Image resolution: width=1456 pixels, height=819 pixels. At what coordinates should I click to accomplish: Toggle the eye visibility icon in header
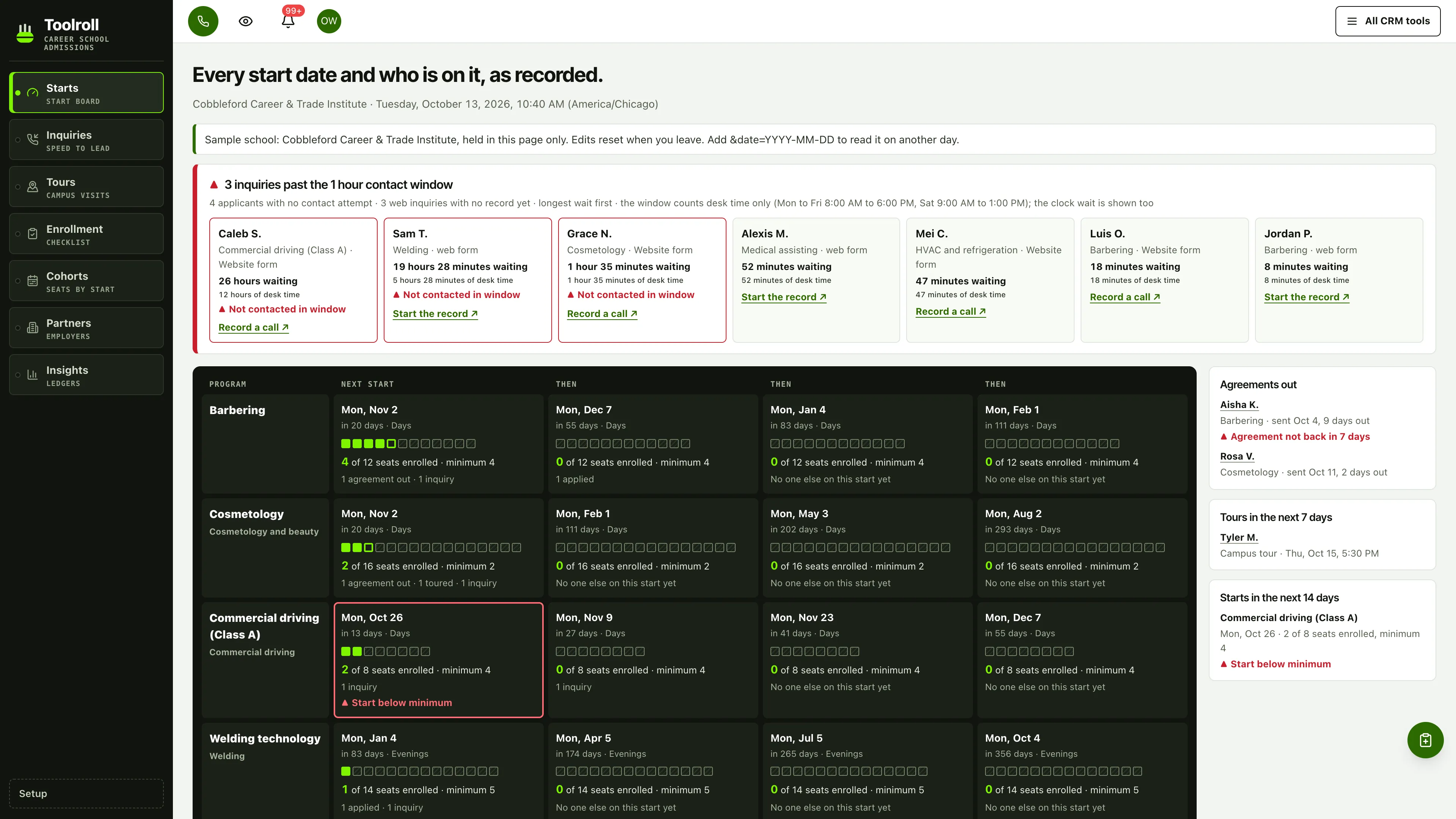coord(245,21)
